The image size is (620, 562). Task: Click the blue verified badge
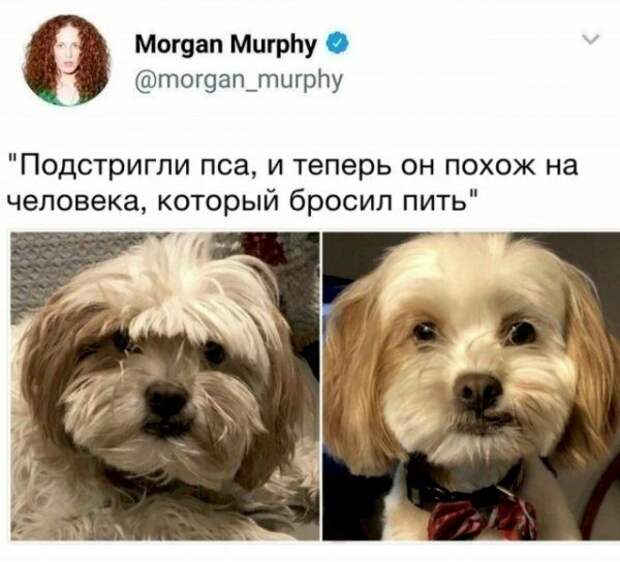(337, 44)
